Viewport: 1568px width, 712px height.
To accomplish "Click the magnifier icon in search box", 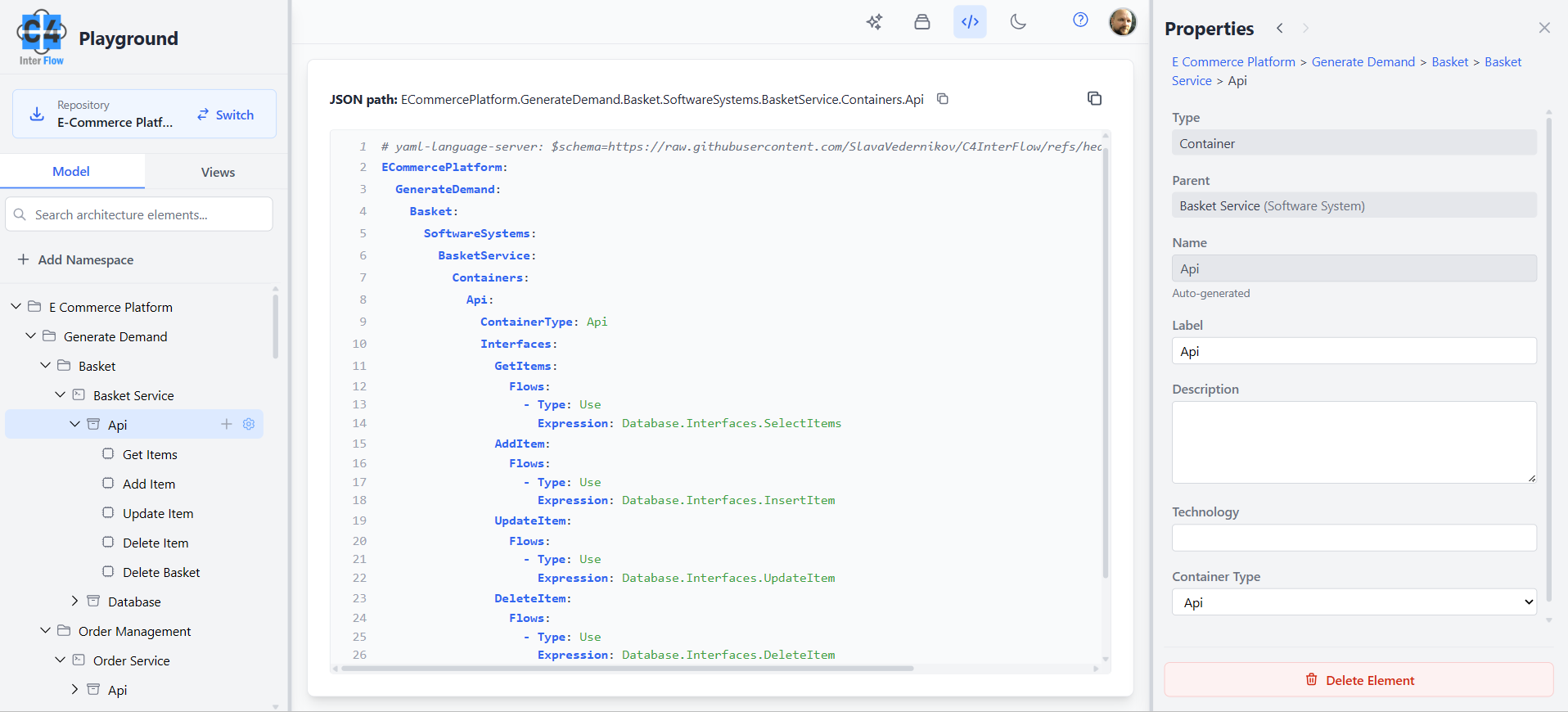I will click(x=20, y=214).
